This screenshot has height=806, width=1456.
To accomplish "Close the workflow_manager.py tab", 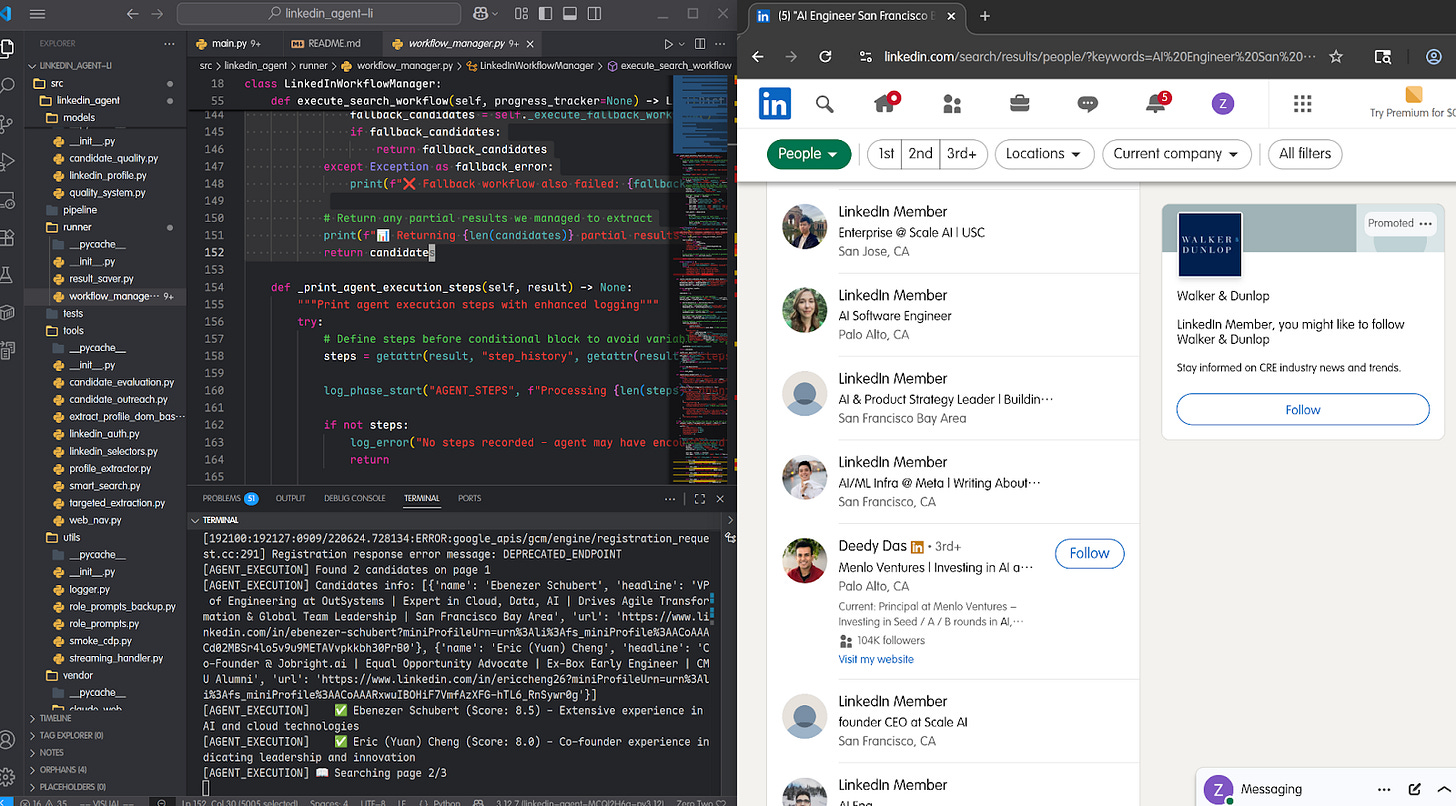I will point(528,44).
